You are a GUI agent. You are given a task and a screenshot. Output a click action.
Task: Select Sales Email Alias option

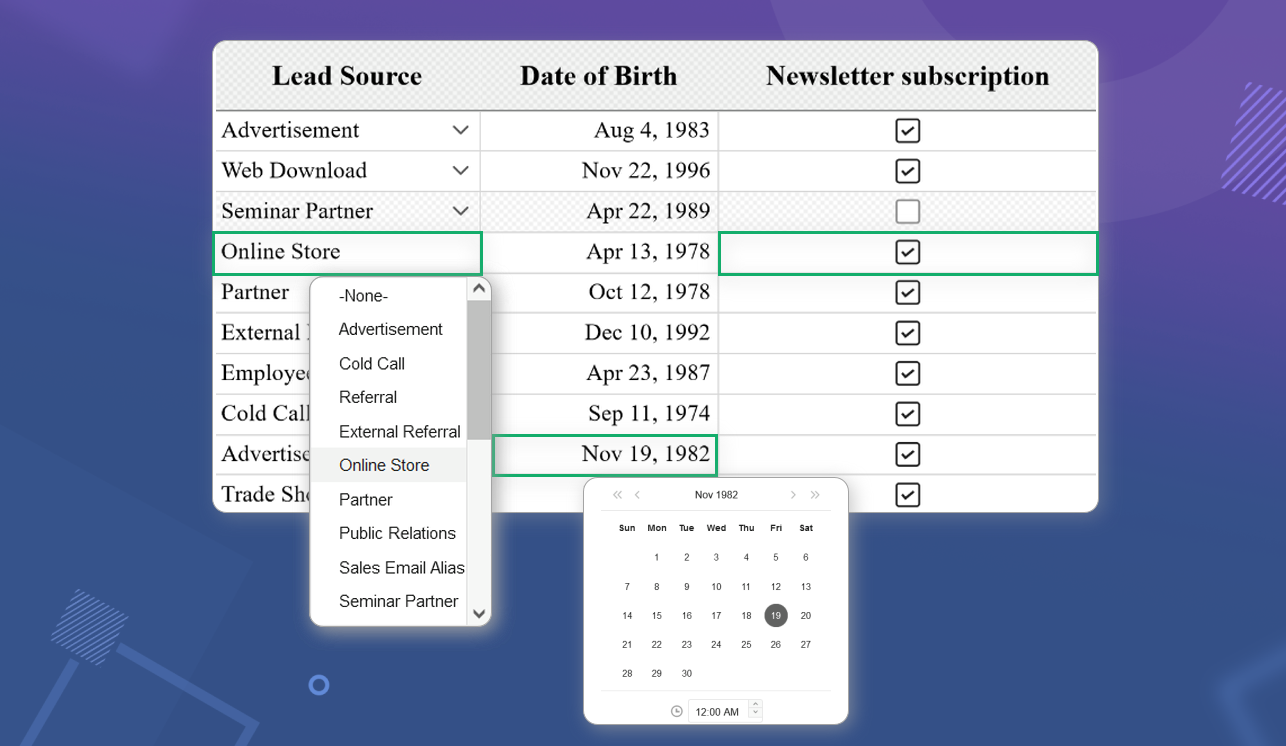[388, 568]
